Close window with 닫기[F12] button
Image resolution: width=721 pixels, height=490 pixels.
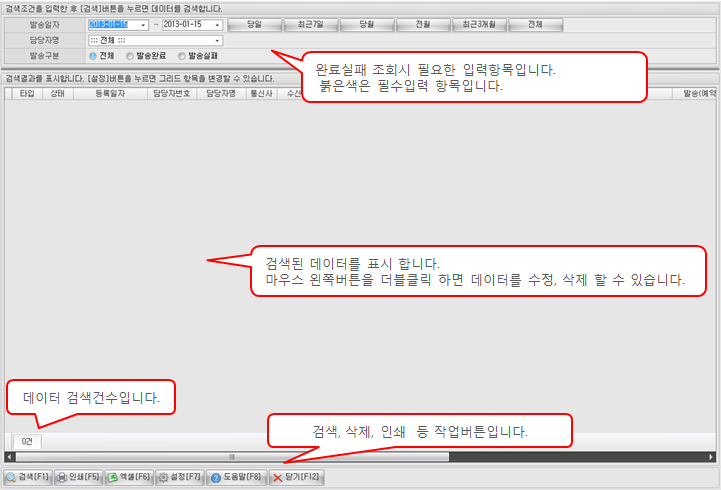(x=297, y=477)
